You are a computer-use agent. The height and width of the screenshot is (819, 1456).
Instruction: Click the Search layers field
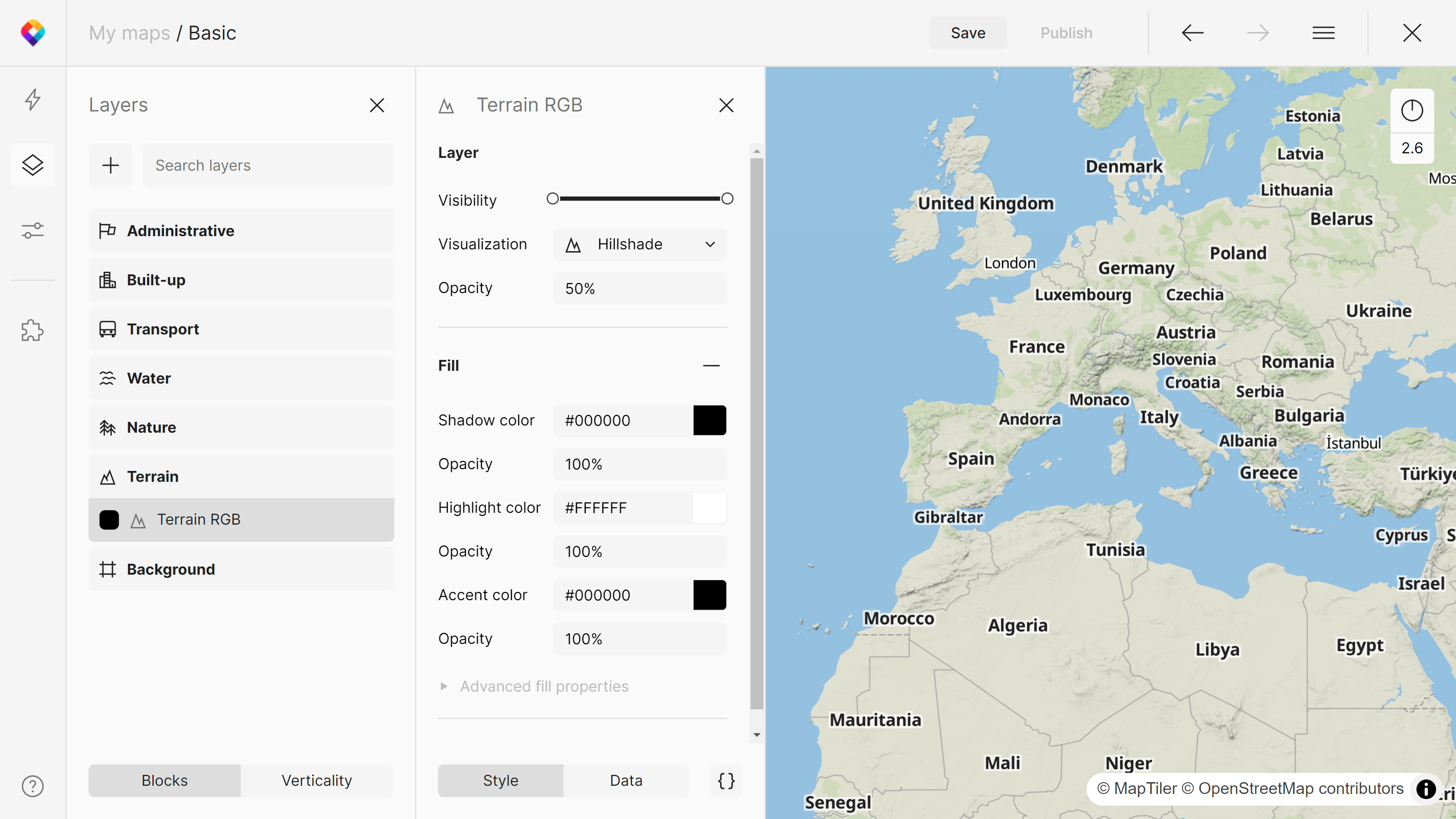pos(268,165)
